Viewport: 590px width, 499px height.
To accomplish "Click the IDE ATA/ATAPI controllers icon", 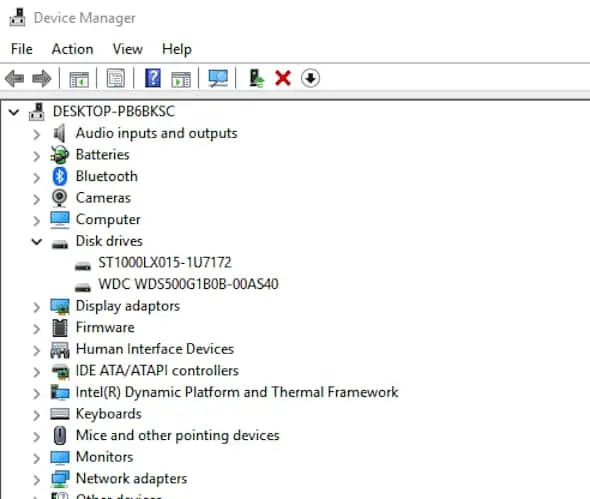I will [60, 371].
